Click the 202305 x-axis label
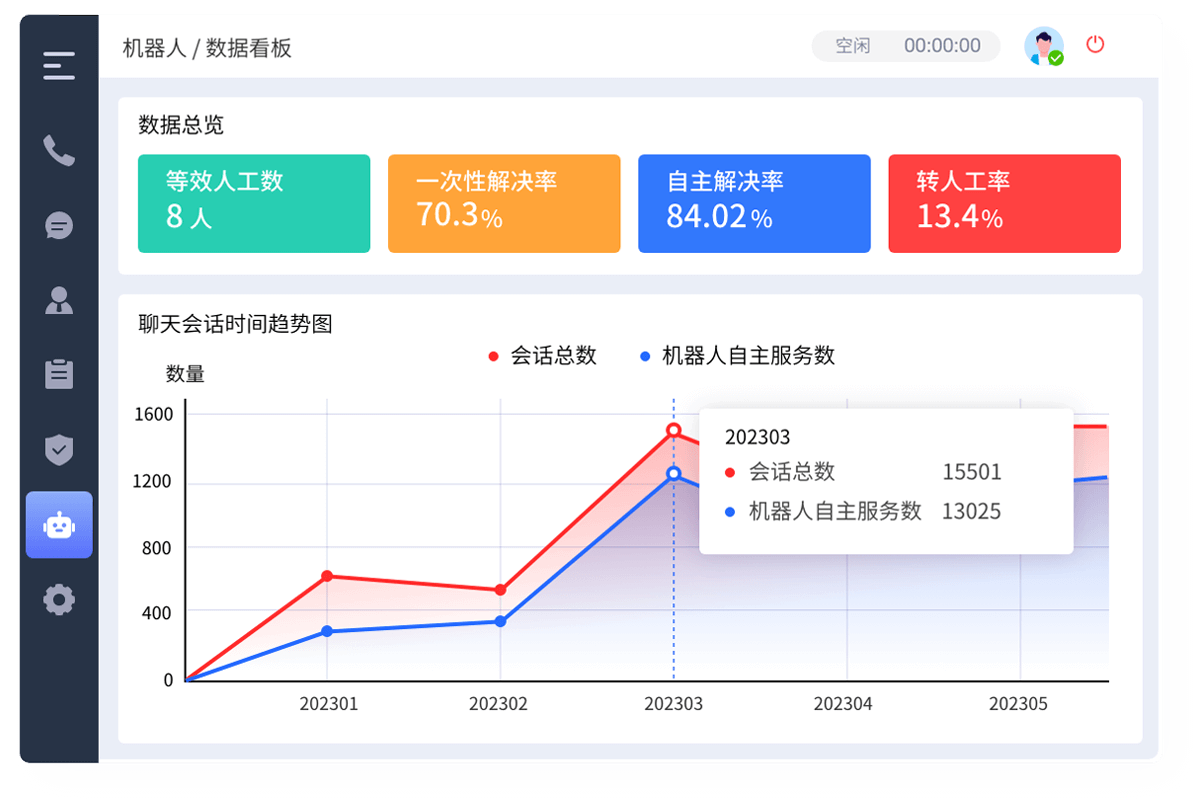The height and width of the screenshot is (800, 1200). tap(1018, 704)
